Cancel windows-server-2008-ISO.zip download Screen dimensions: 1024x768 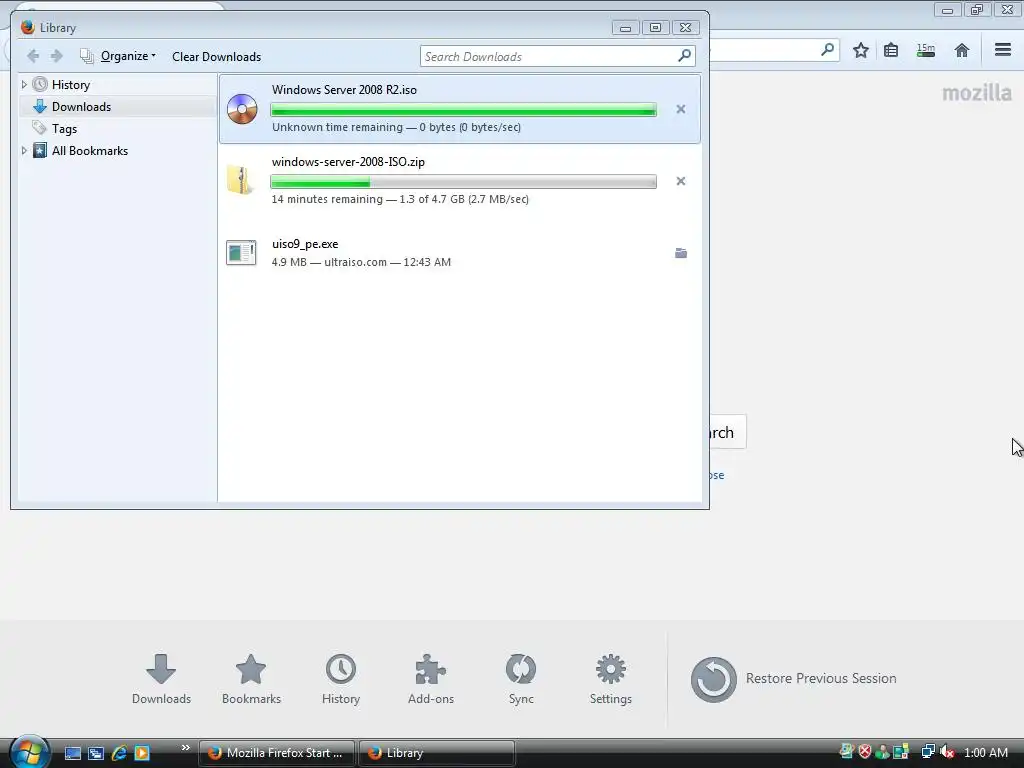680,181
